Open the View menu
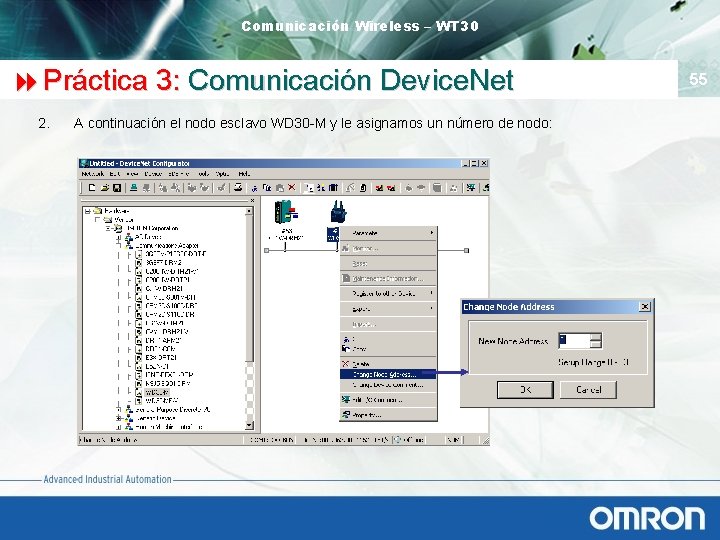This screenshot has width=720, height=540. 132,174
